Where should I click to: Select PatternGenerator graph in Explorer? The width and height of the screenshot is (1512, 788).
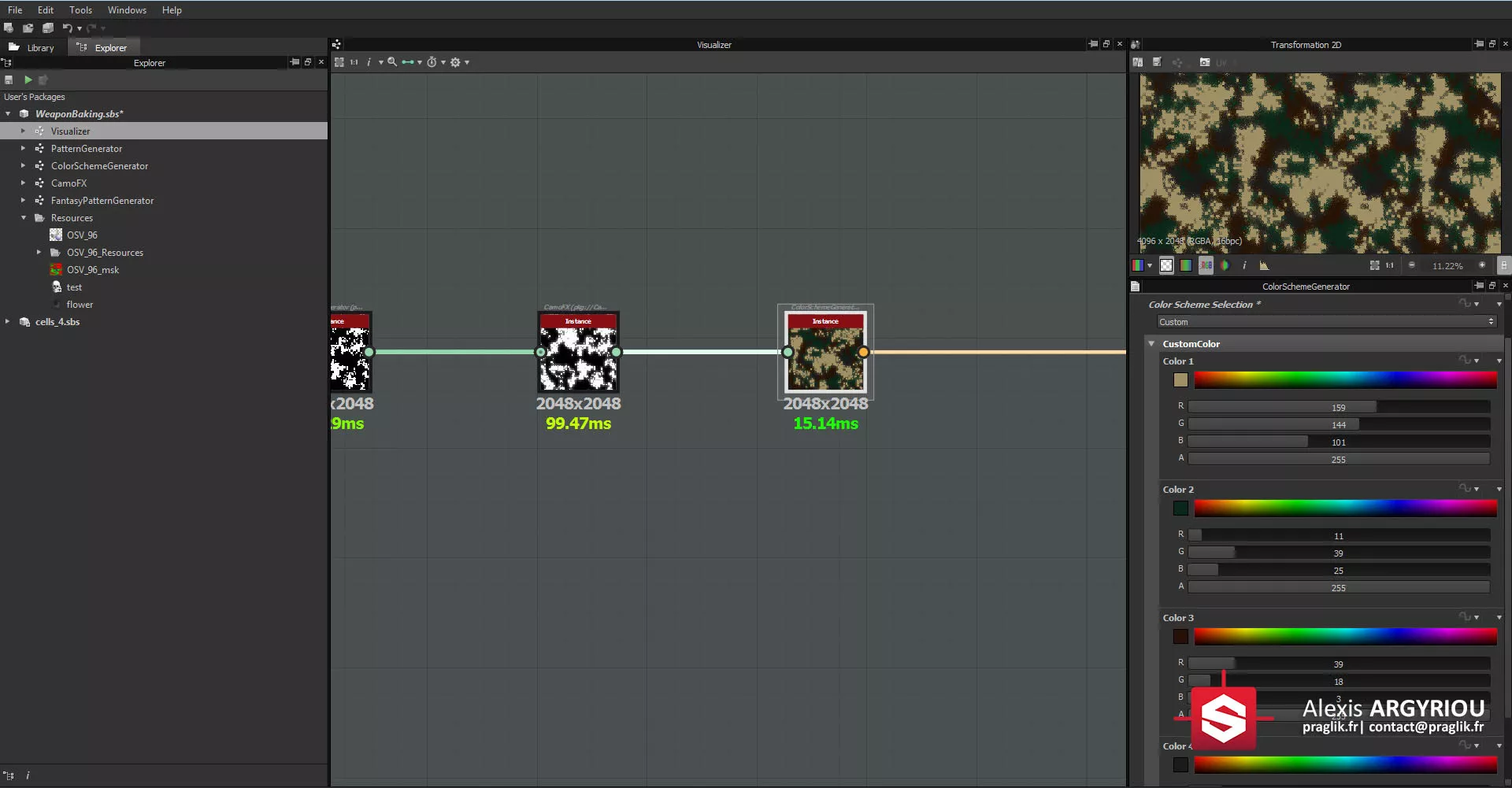(x=87, y=149)
